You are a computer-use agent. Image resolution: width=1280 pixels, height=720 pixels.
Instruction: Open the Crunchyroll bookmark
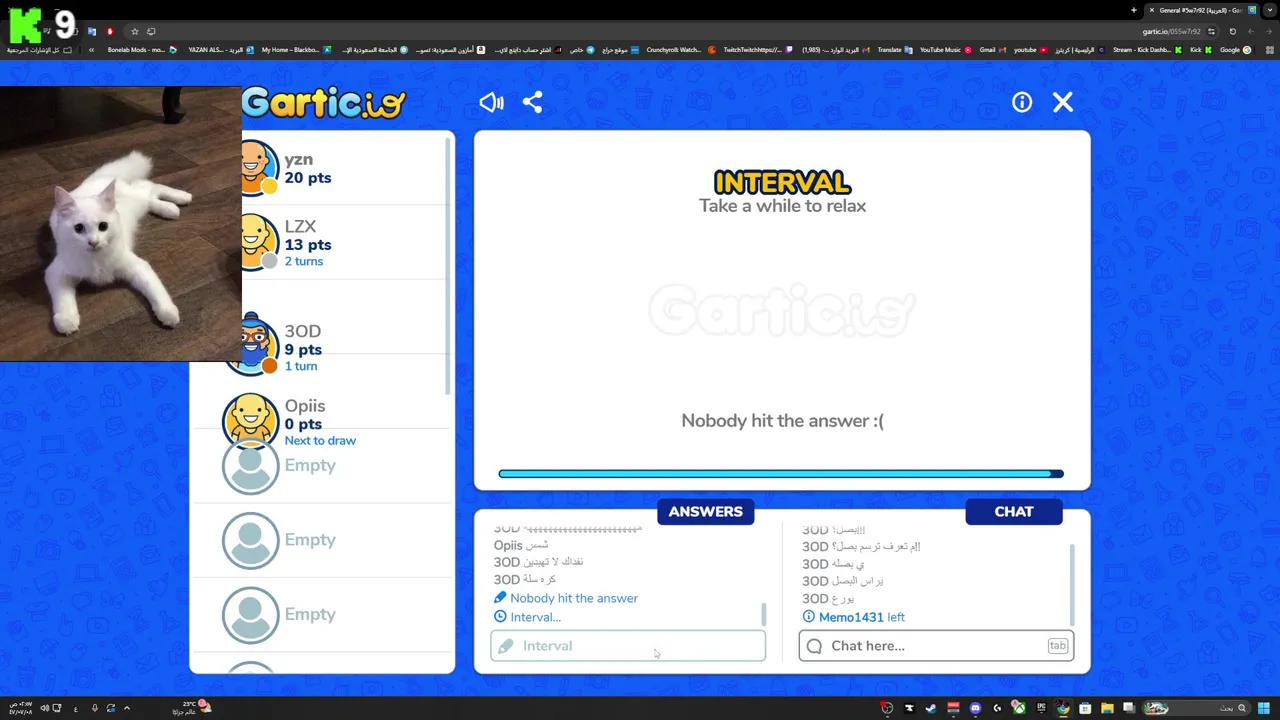coord(681,50)
